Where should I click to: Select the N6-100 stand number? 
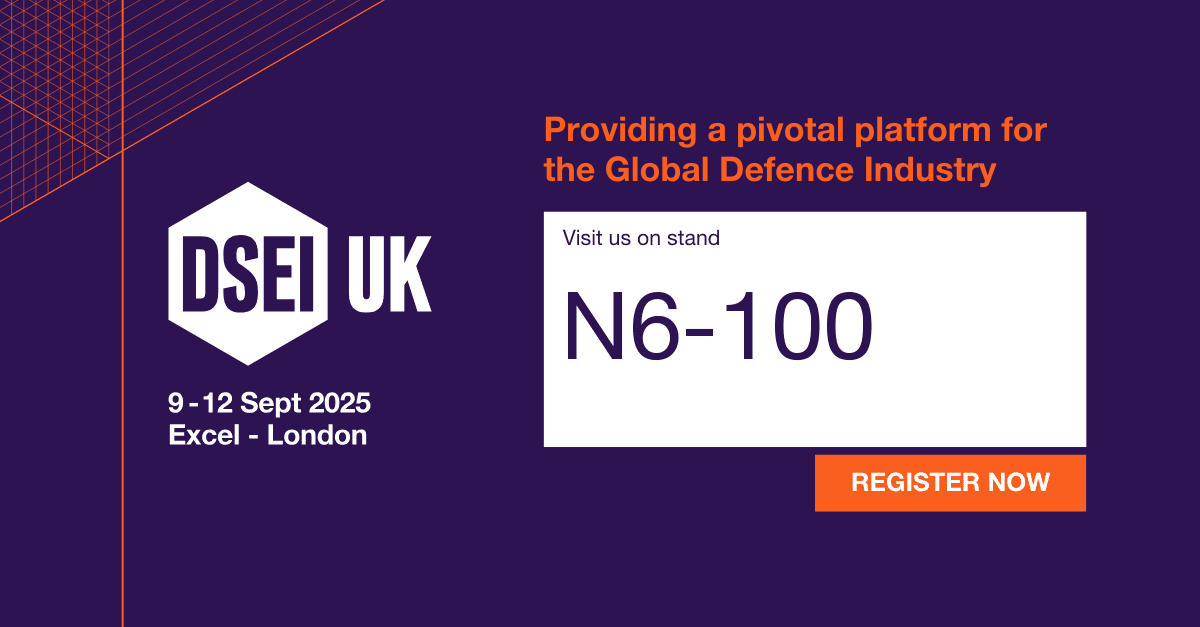pyautogui.click(x=718, y=327)
